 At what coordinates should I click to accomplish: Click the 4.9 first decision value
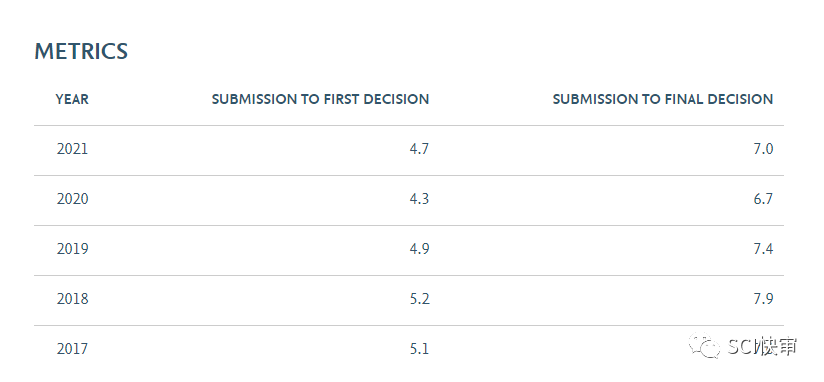(419, 249)
